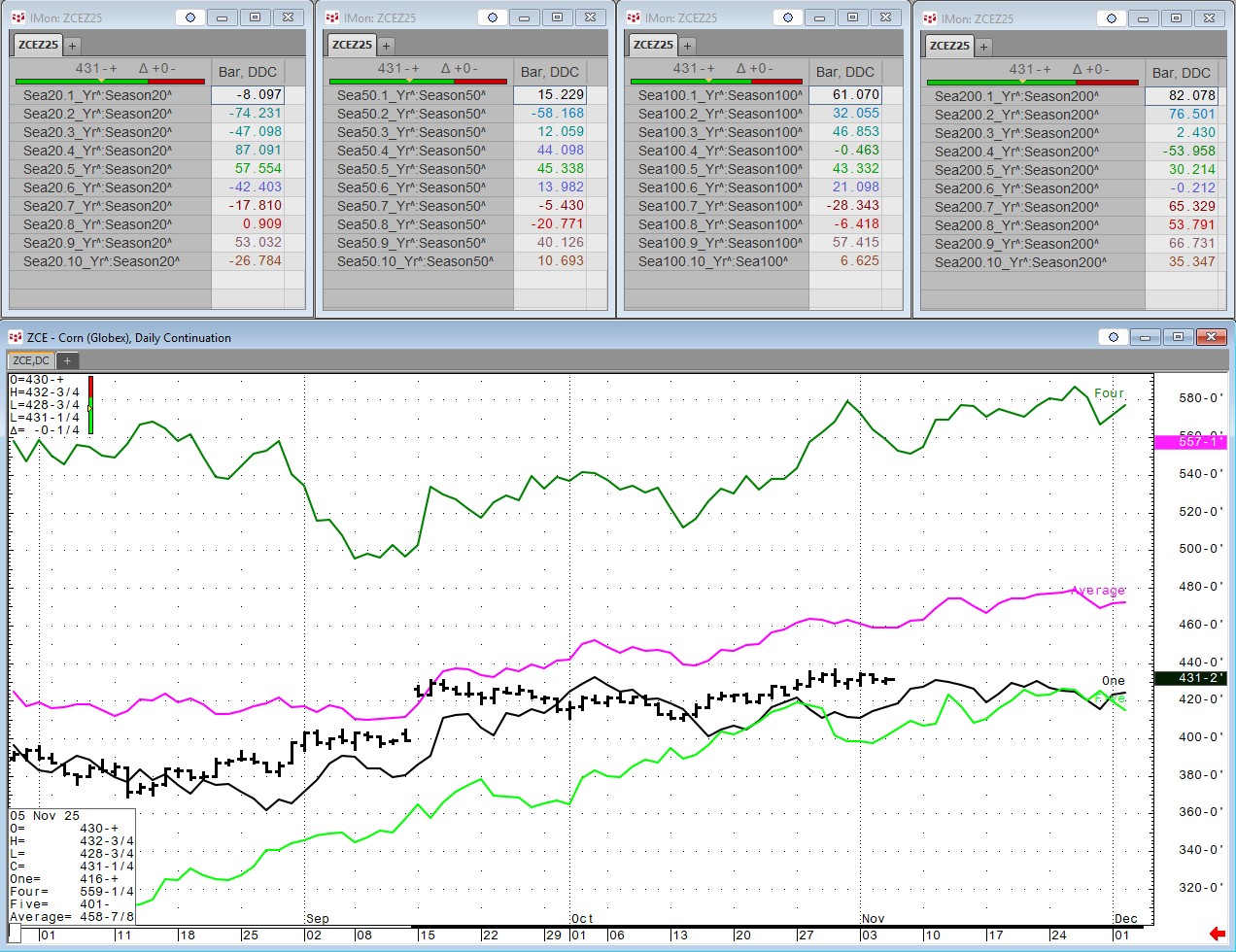Click the Bar, DDC header in Season100 monitor

(x=844, y=72)
